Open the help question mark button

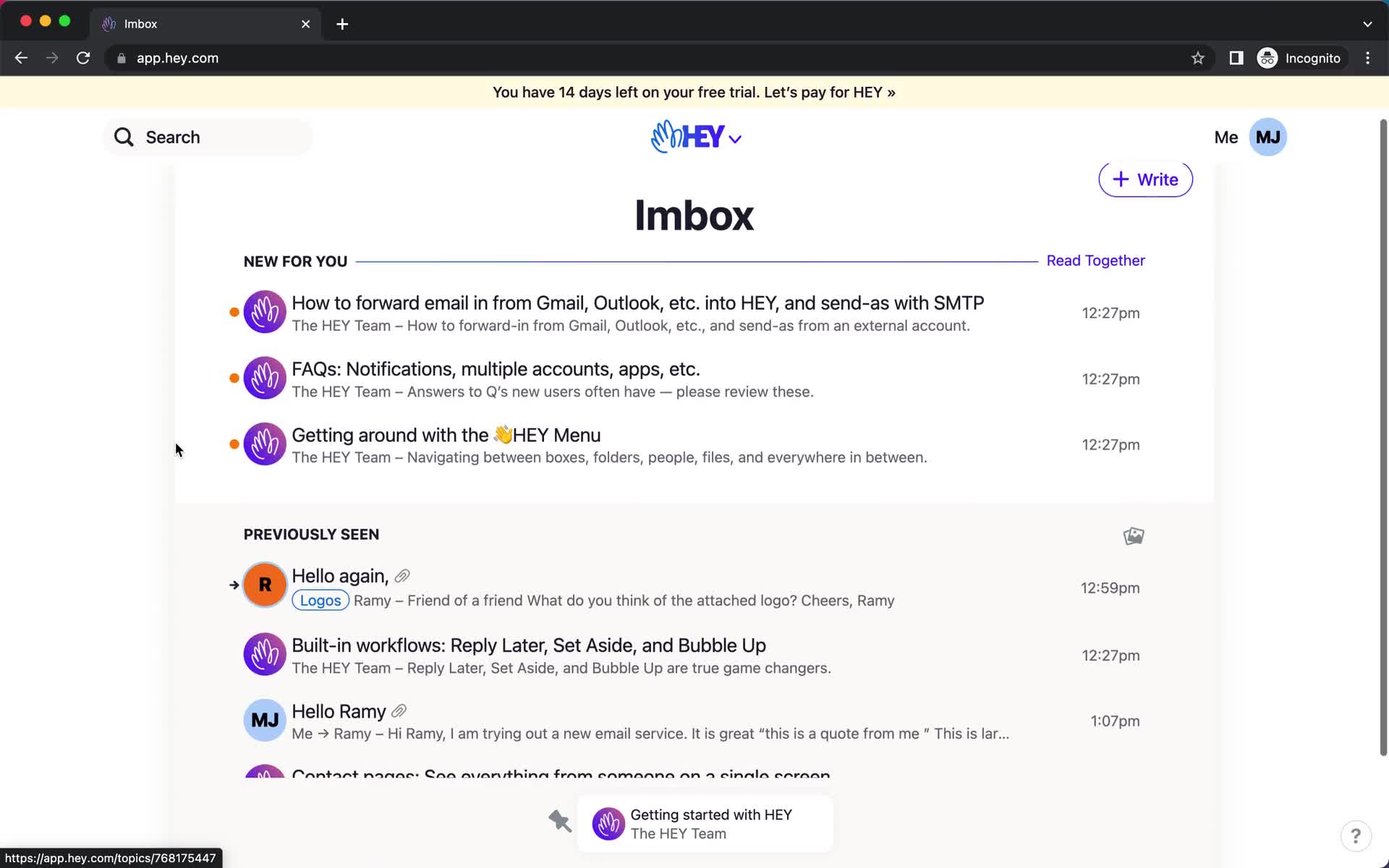[x=1355, y=836]
